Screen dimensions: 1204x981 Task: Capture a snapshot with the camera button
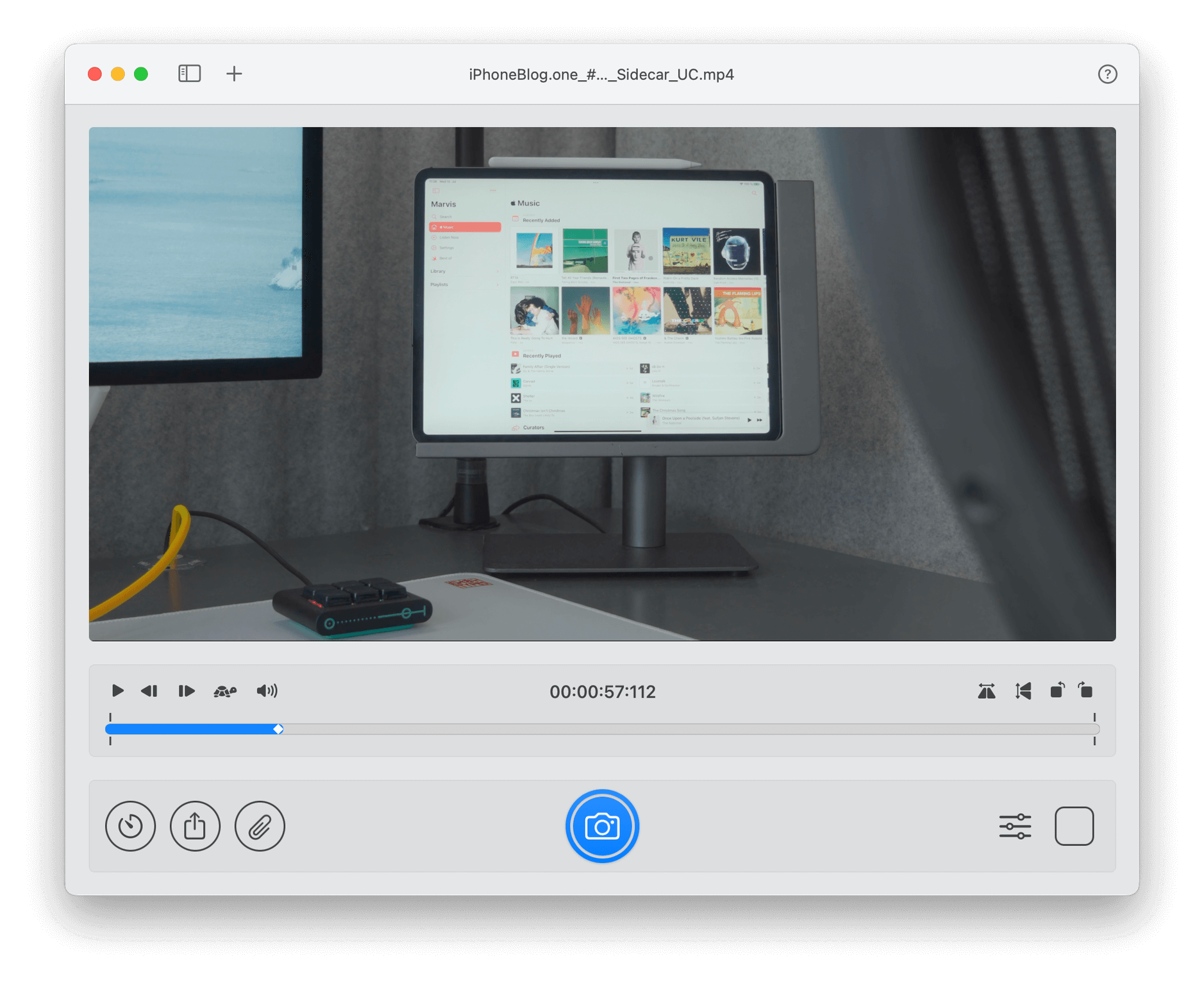602,826
